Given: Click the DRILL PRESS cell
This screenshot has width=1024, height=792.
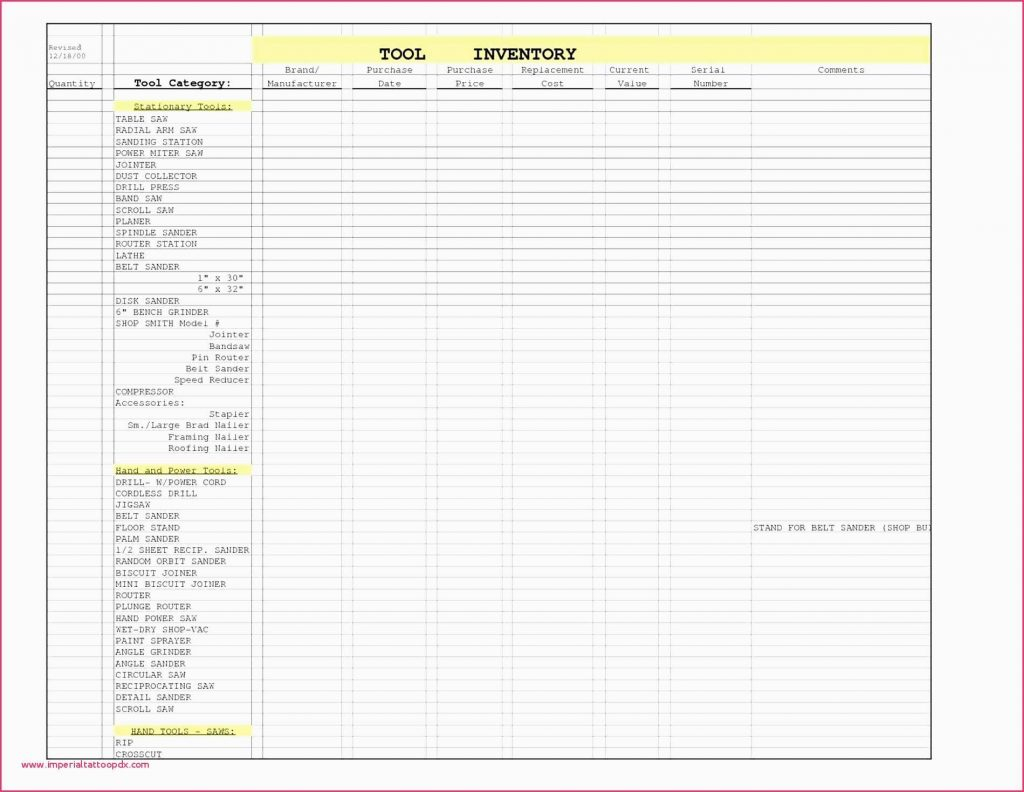Looking at the screenshot, I should (148, 187).
